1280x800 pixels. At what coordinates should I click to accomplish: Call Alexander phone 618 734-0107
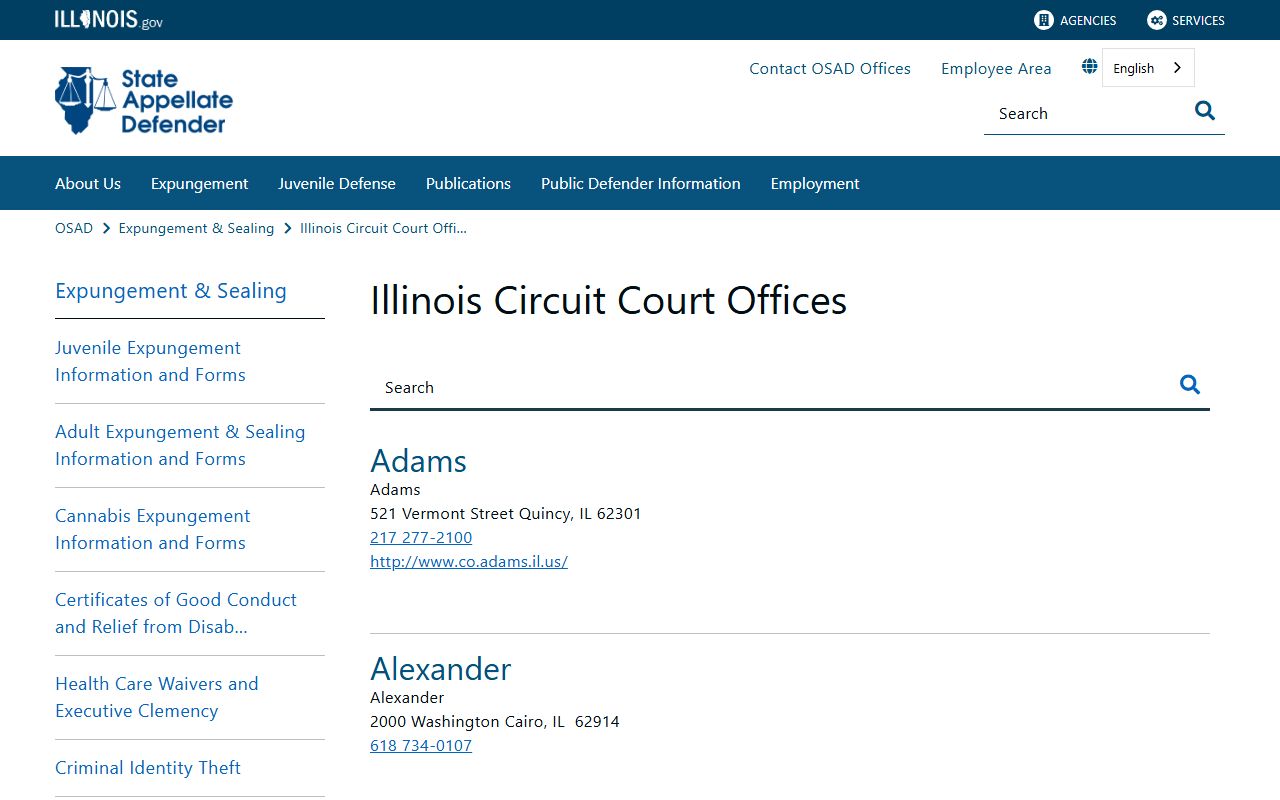click(x=421, y=745)
